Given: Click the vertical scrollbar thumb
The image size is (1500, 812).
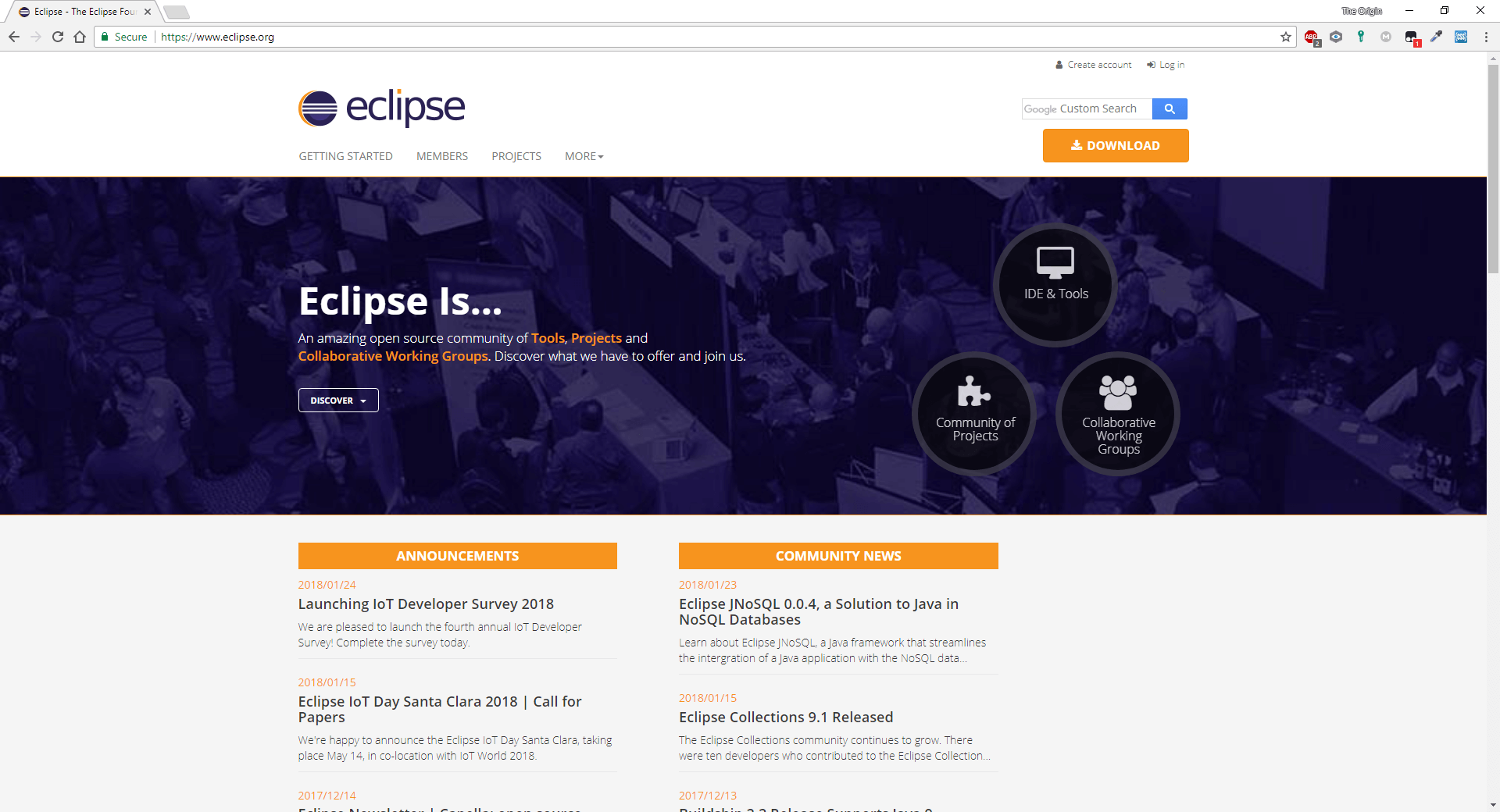Looking at the screenshot, I should (x=1493, y=168).
